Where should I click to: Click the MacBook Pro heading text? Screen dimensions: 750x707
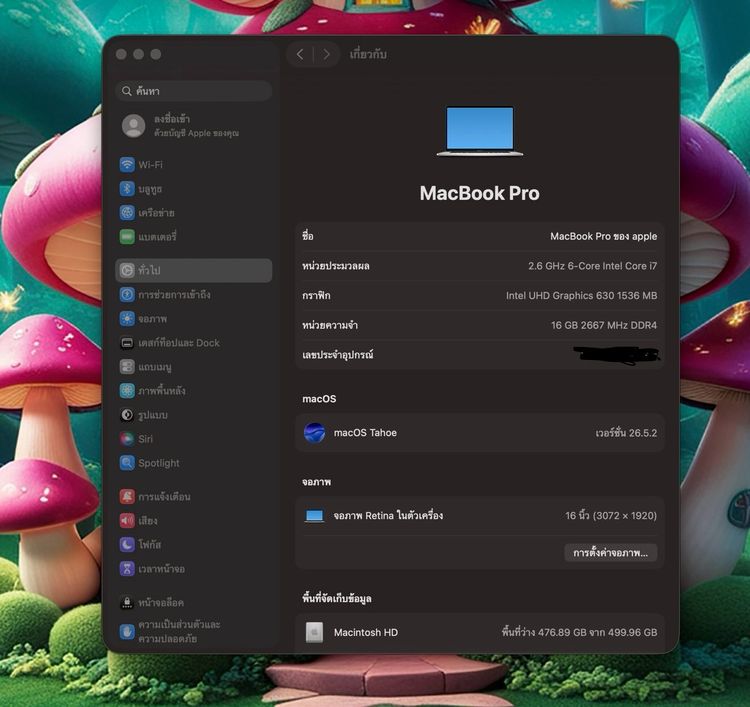tap(479, 193)
